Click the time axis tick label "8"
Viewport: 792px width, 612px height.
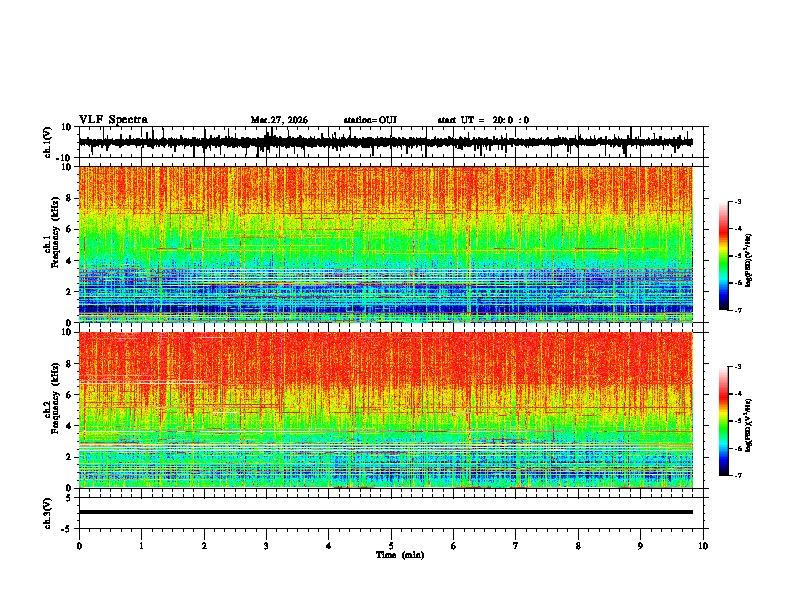pyautogui.click(x=578, y=546)
